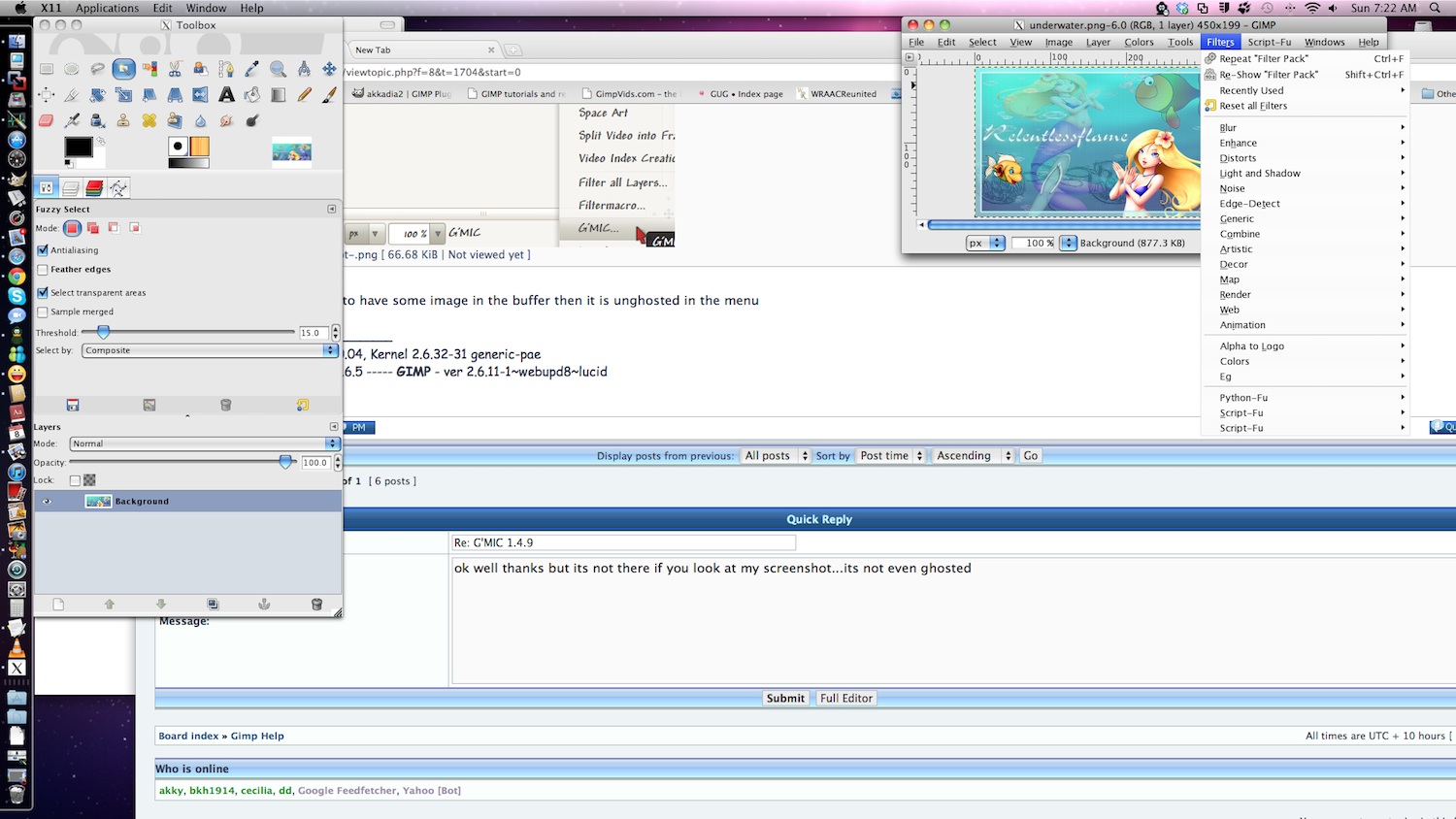
Task: Select the Rotate tool
Action: click(98, 95)
